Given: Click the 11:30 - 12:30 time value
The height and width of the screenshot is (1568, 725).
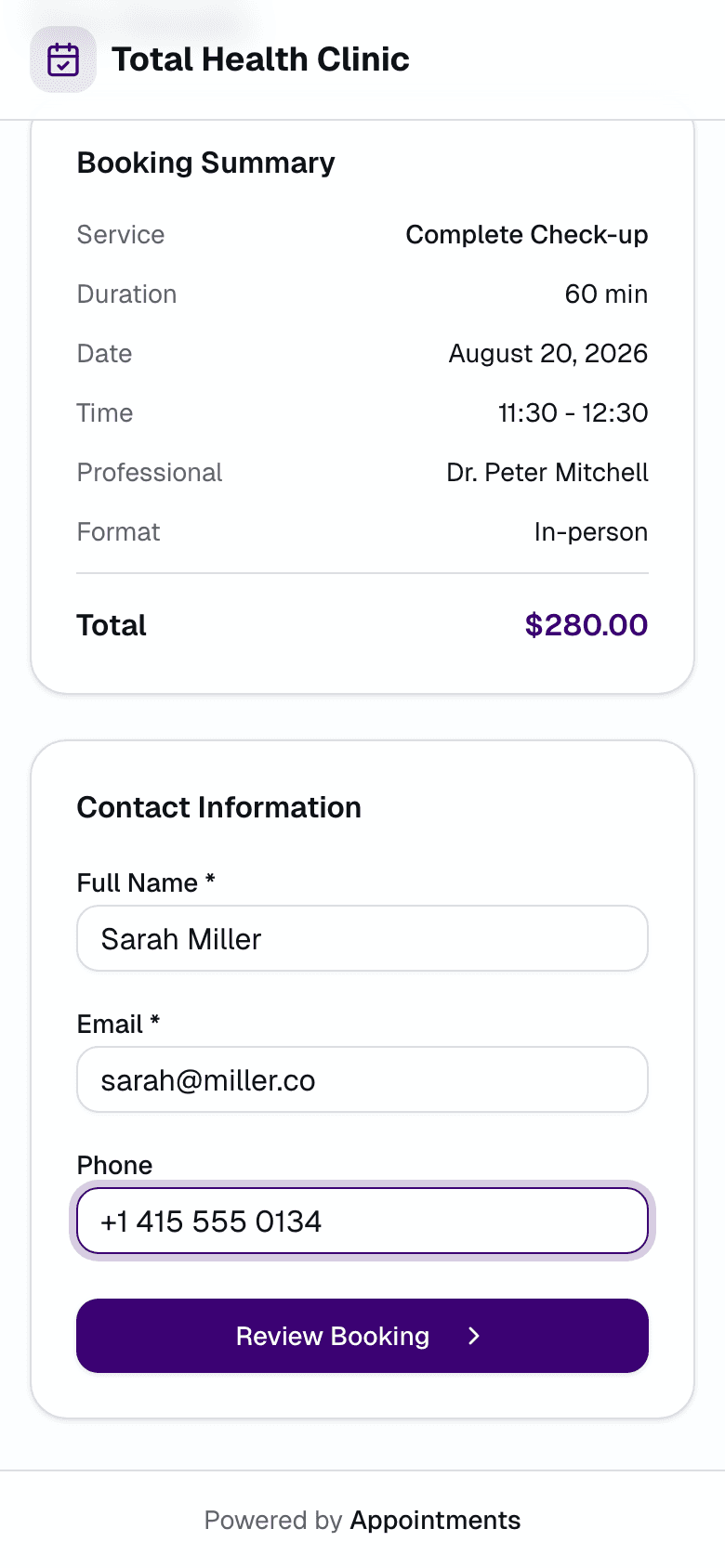Looking at the screenshot, I should 573,413.
